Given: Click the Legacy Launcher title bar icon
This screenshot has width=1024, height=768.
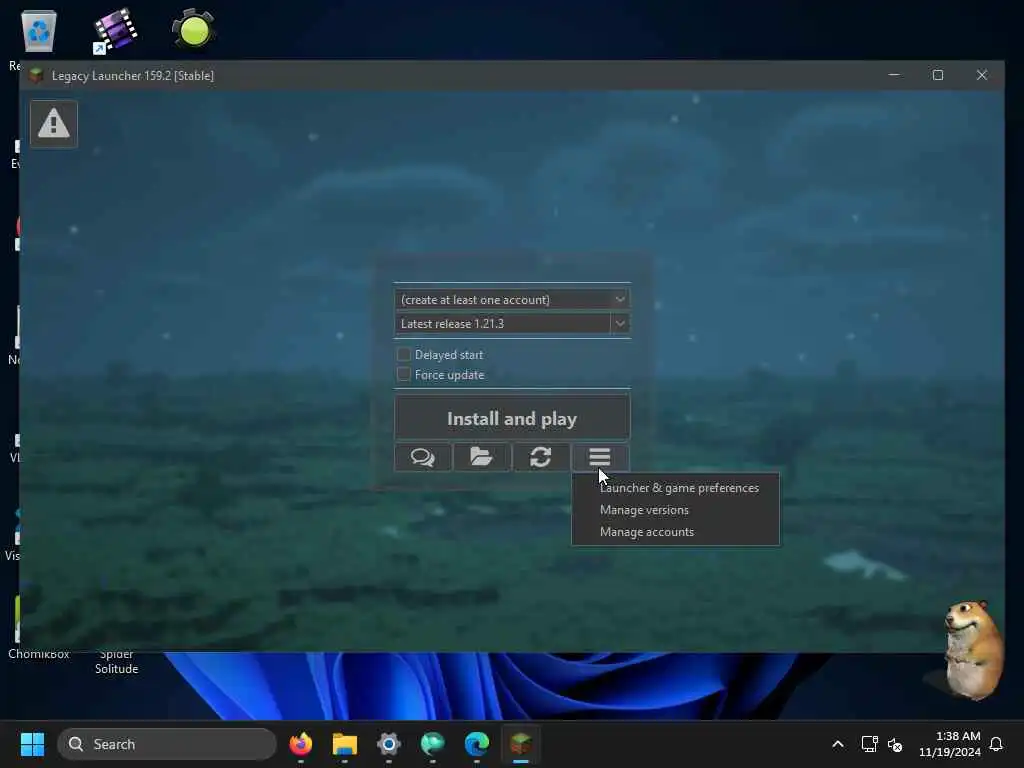Looking at the screenshot, I should [x=36, y=76].
